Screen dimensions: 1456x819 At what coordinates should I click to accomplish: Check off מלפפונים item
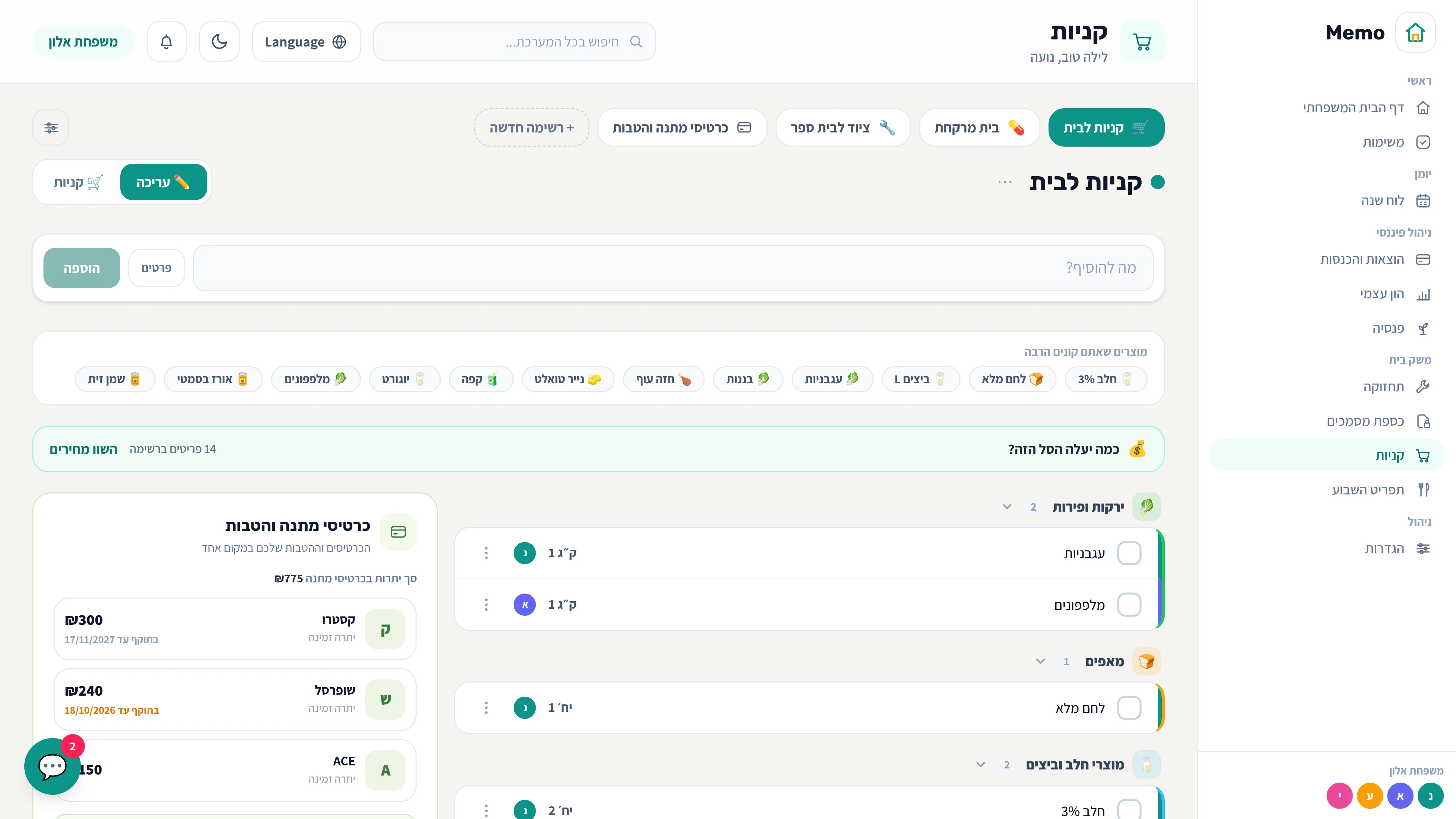point(1129,605)
